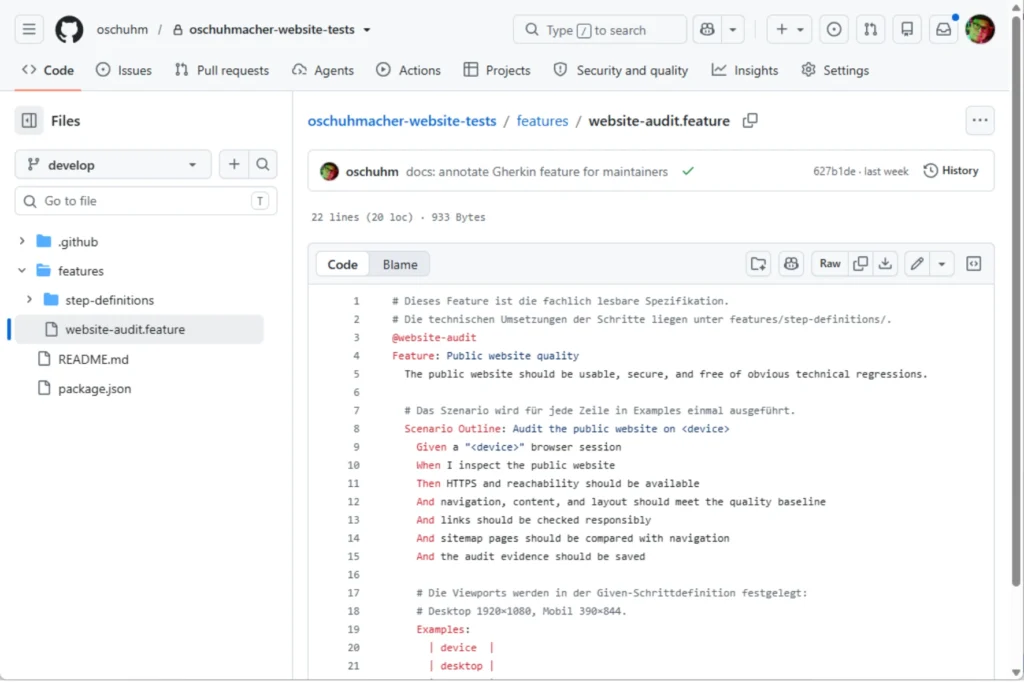Screen dimensions: 1024x682
Task: Copy file path next to website-audit.feature
Action: pos(750,121)
